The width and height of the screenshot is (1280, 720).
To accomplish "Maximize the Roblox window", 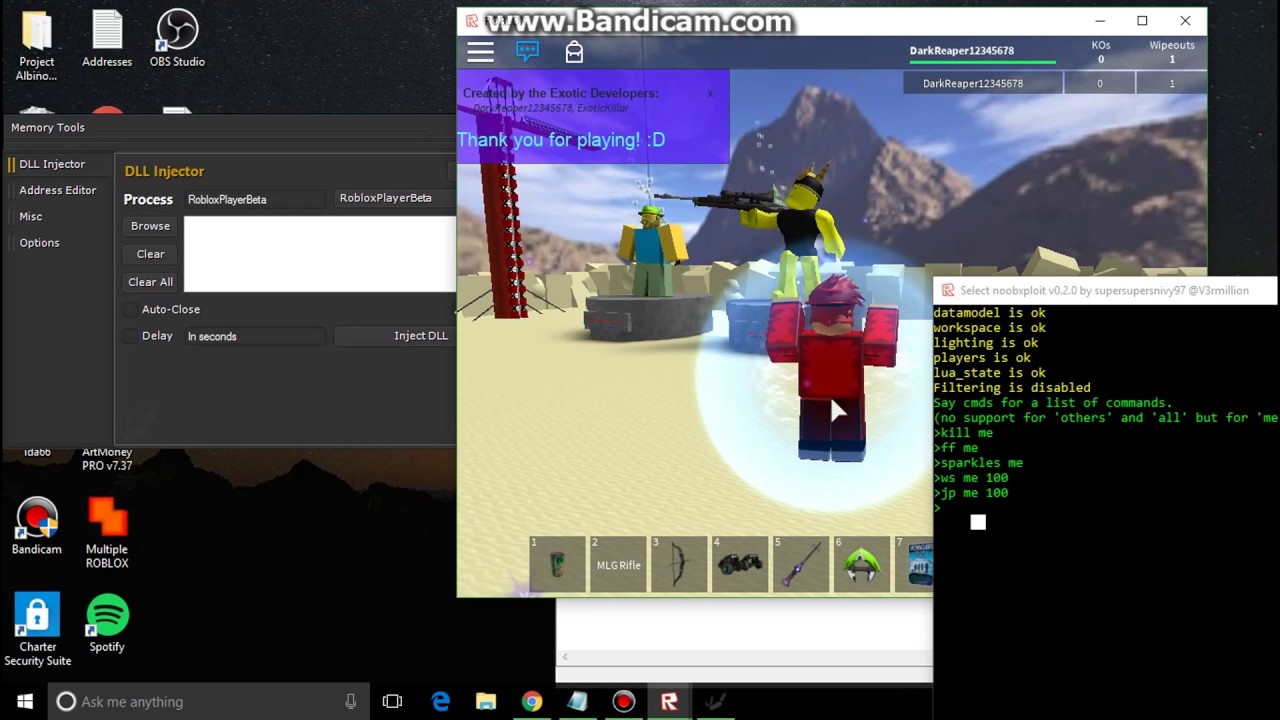I will 1142,21.
